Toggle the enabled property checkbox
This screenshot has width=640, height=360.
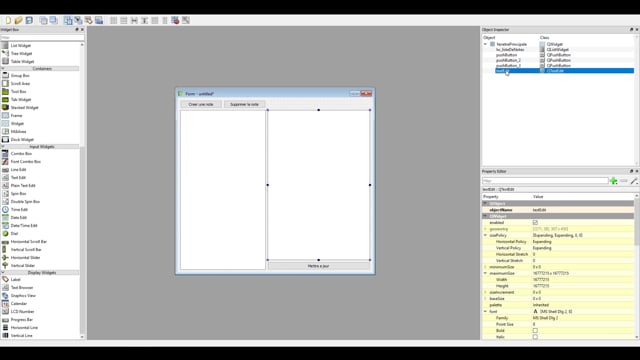pyautogui.click(x=535, y=223)
